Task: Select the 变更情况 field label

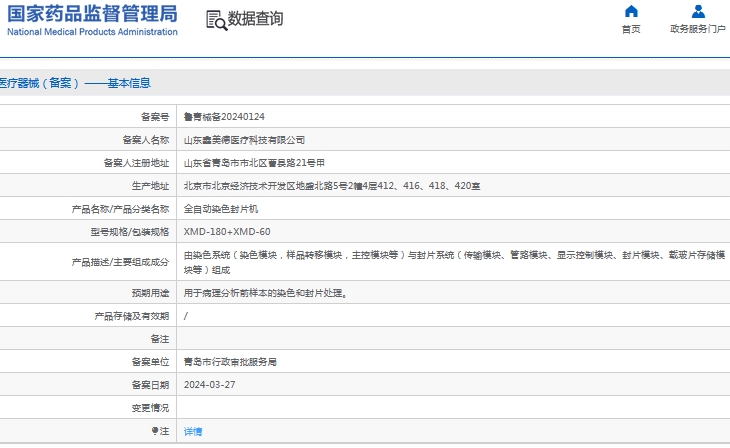Action: pos(150,408)
